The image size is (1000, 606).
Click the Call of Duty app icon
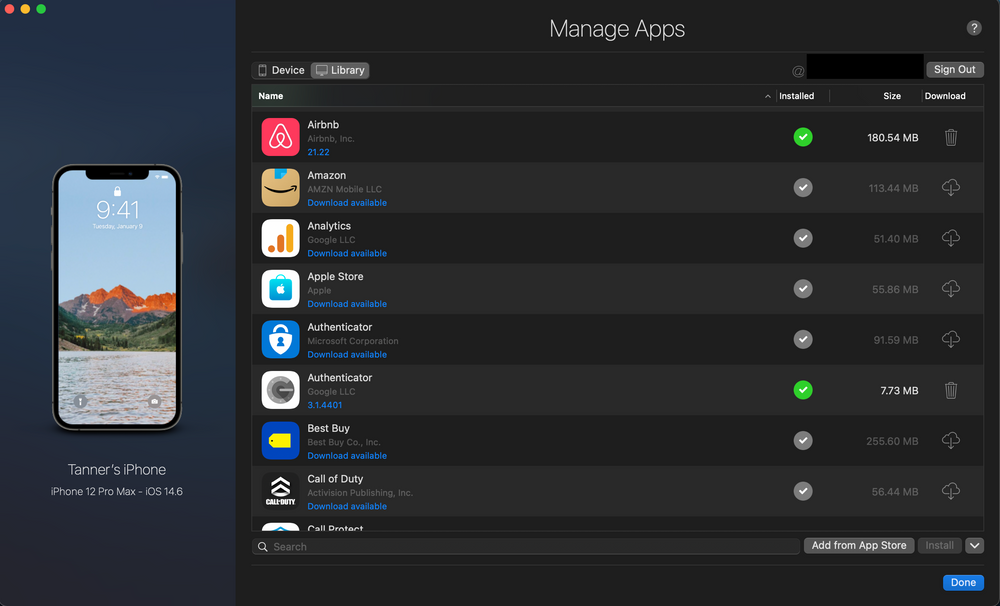click(x=281, y=491)
